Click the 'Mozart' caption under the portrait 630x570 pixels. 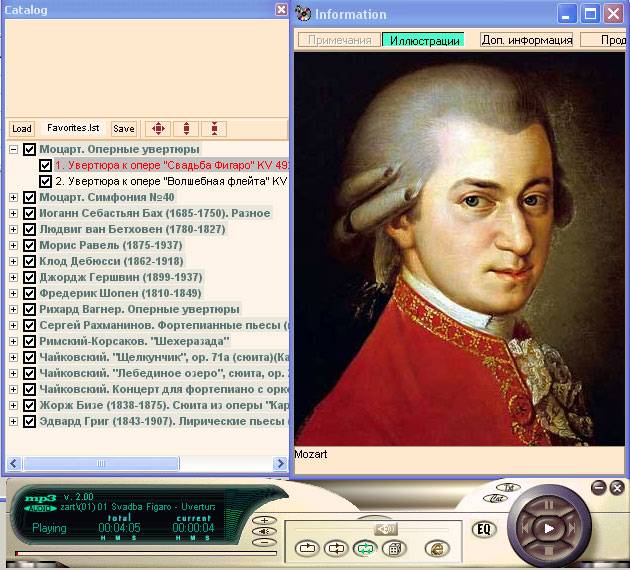pos(311,454)
